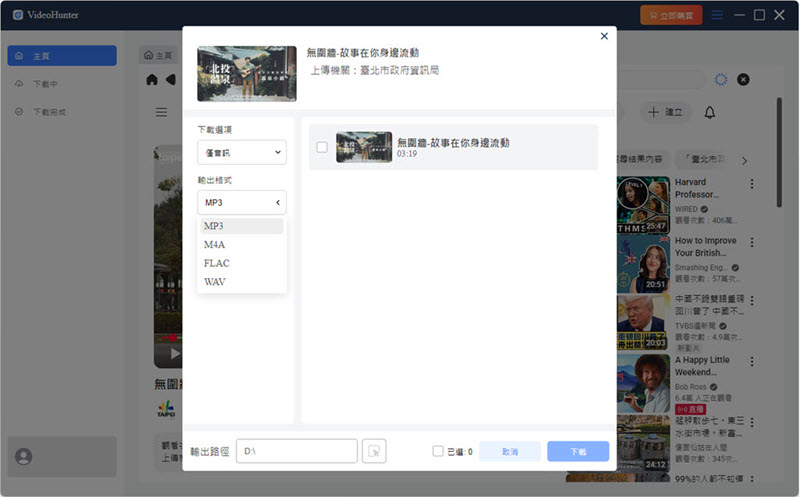Open options for TVBS news video
Viewport: 800px width, 497px height.
(752, 301)
